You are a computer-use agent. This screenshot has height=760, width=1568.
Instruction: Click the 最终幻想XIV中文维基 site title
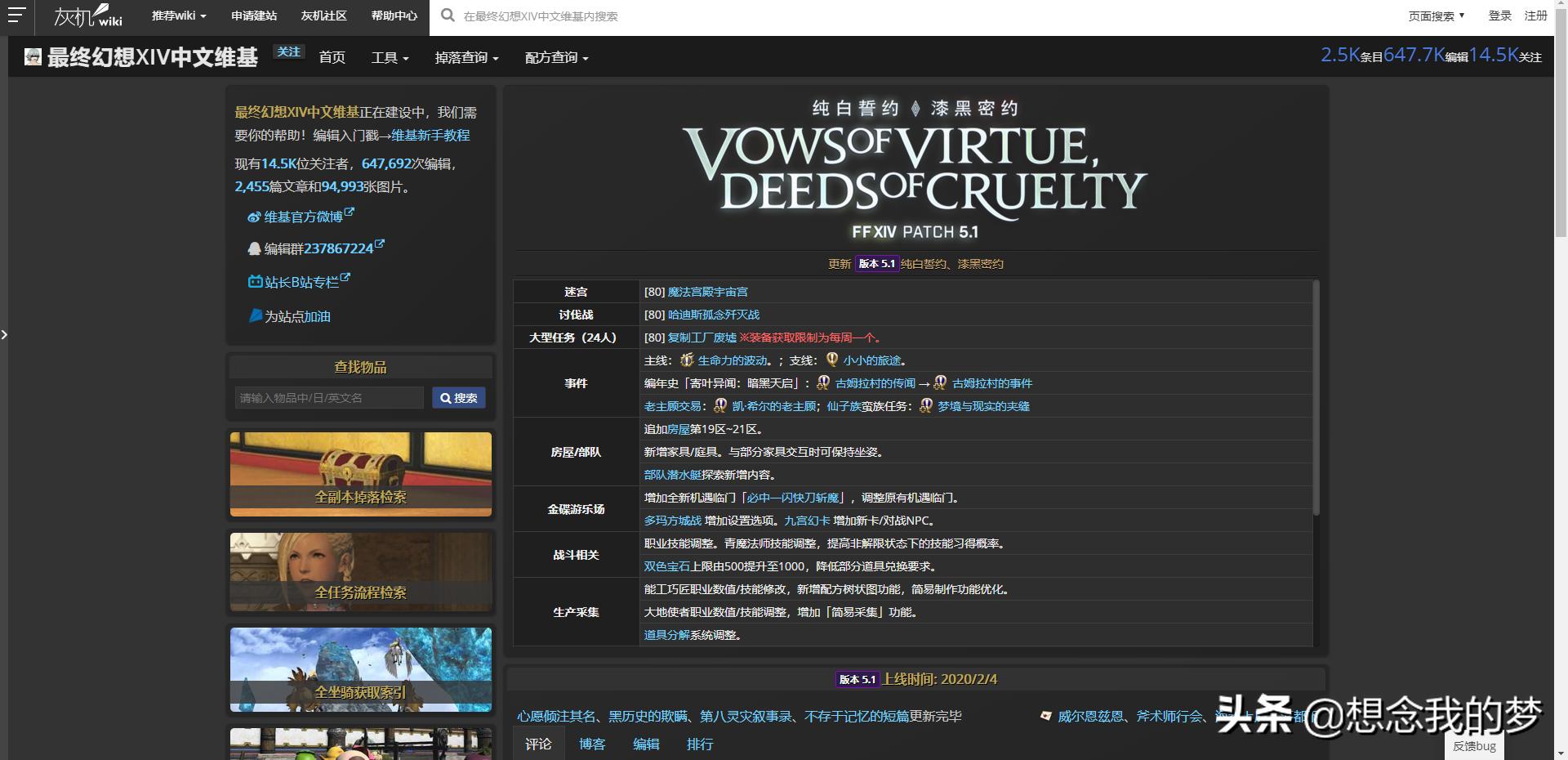[x=153, y=57]
